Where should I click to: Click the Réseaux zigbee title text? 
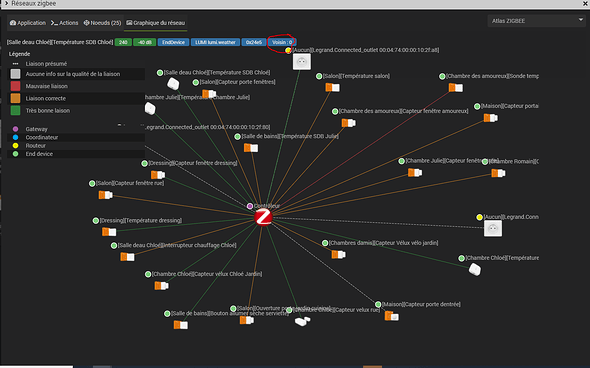[33, 3]
